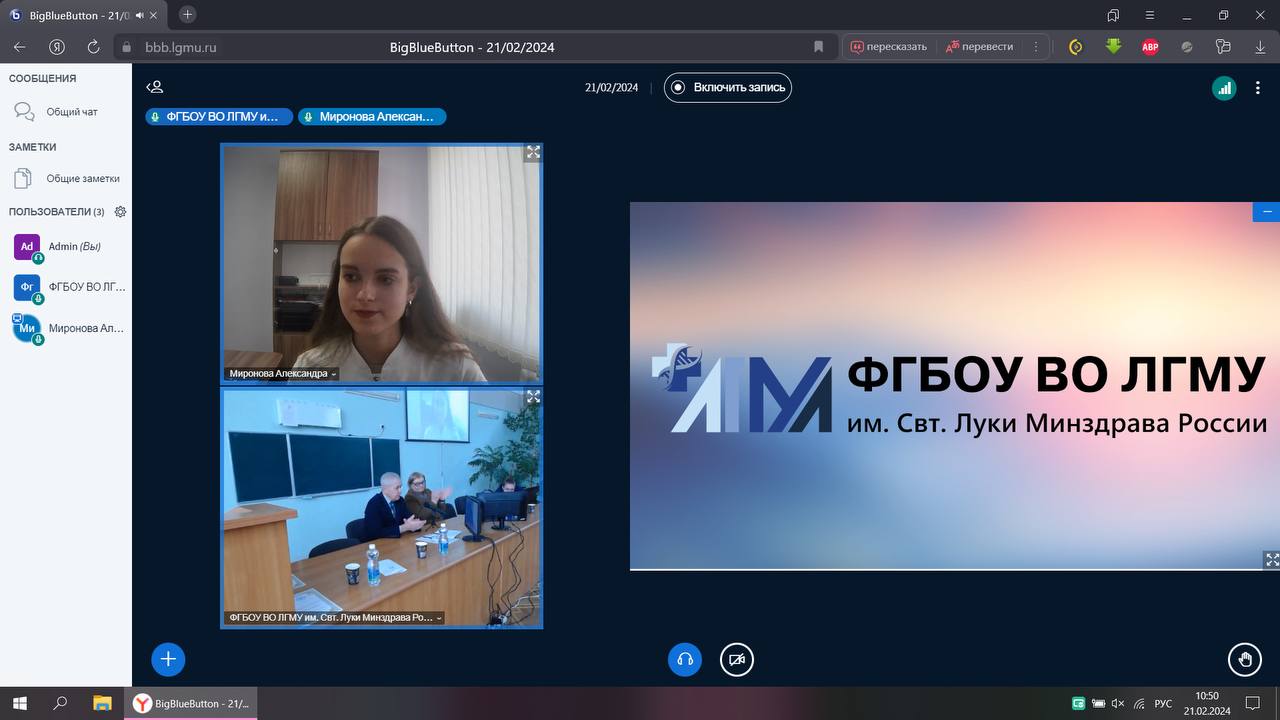The image size is (1280, 720).
Task: Open the ABP Adblock Plus extension
Action: [x=1150, y=47]
